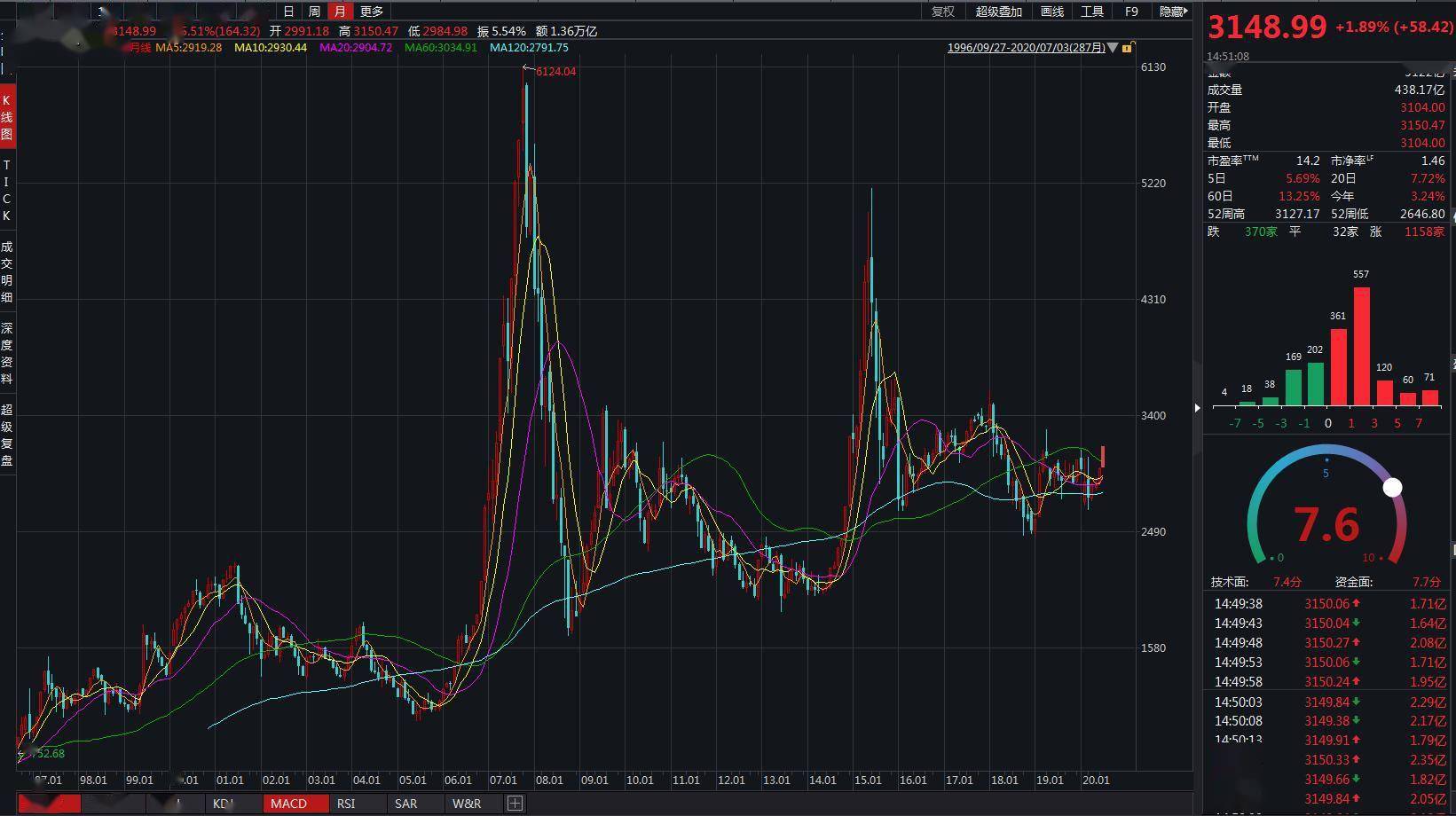Click the F9 button
The height and width of the screenshot is (816, 1456).
(x=1131, y=12)
